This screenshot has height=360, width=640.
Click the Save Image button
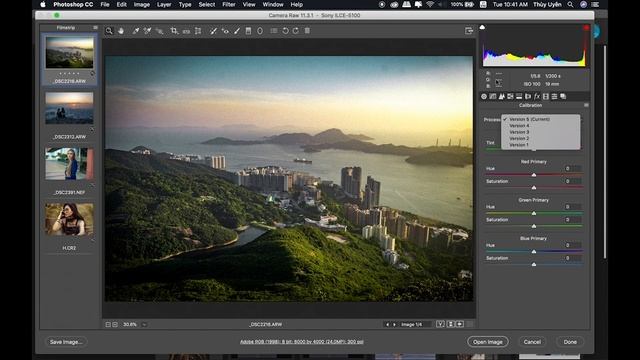pos(66,342)
